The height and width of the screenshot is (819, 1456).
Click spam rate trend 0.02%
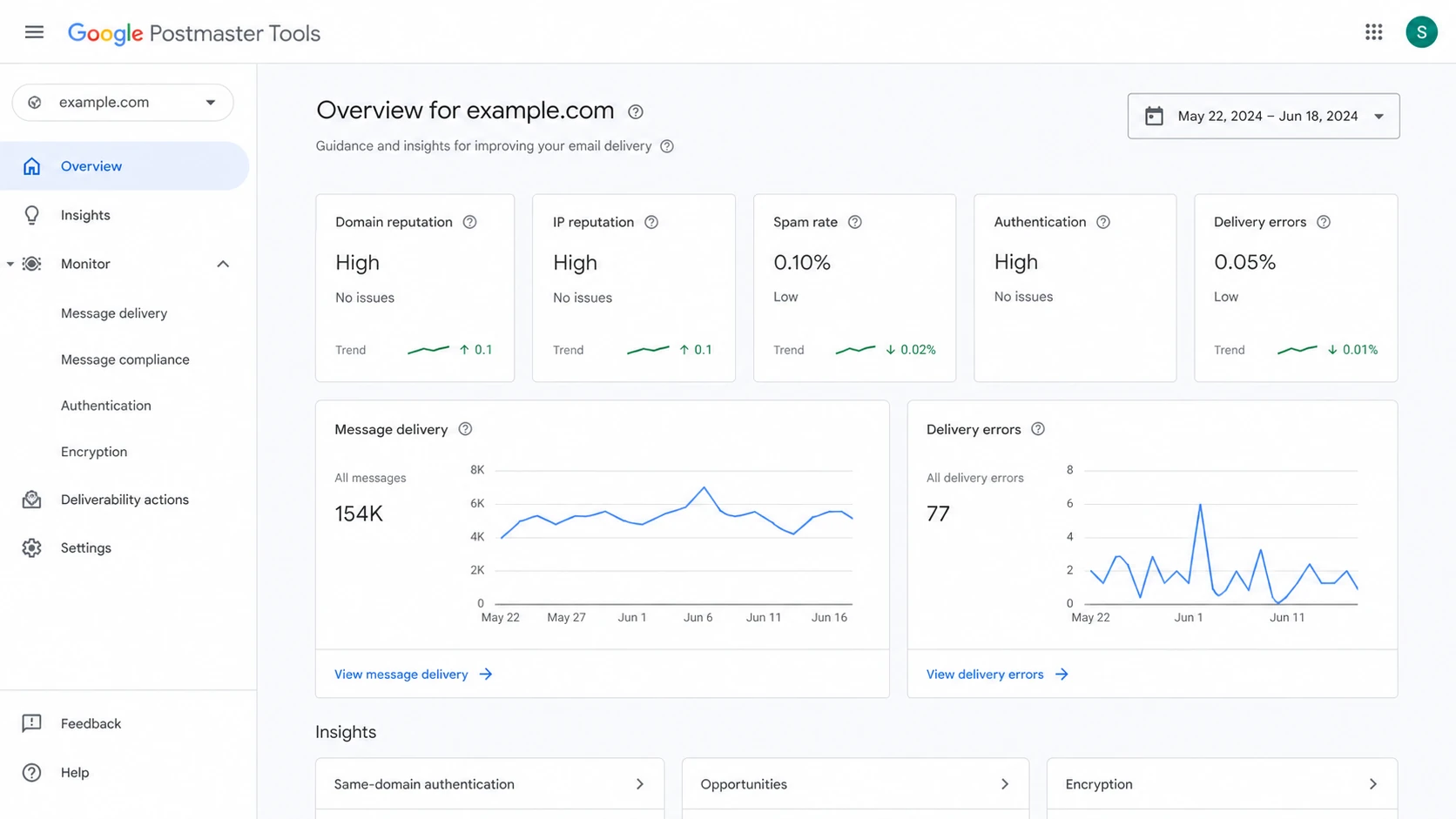[918, 350]
